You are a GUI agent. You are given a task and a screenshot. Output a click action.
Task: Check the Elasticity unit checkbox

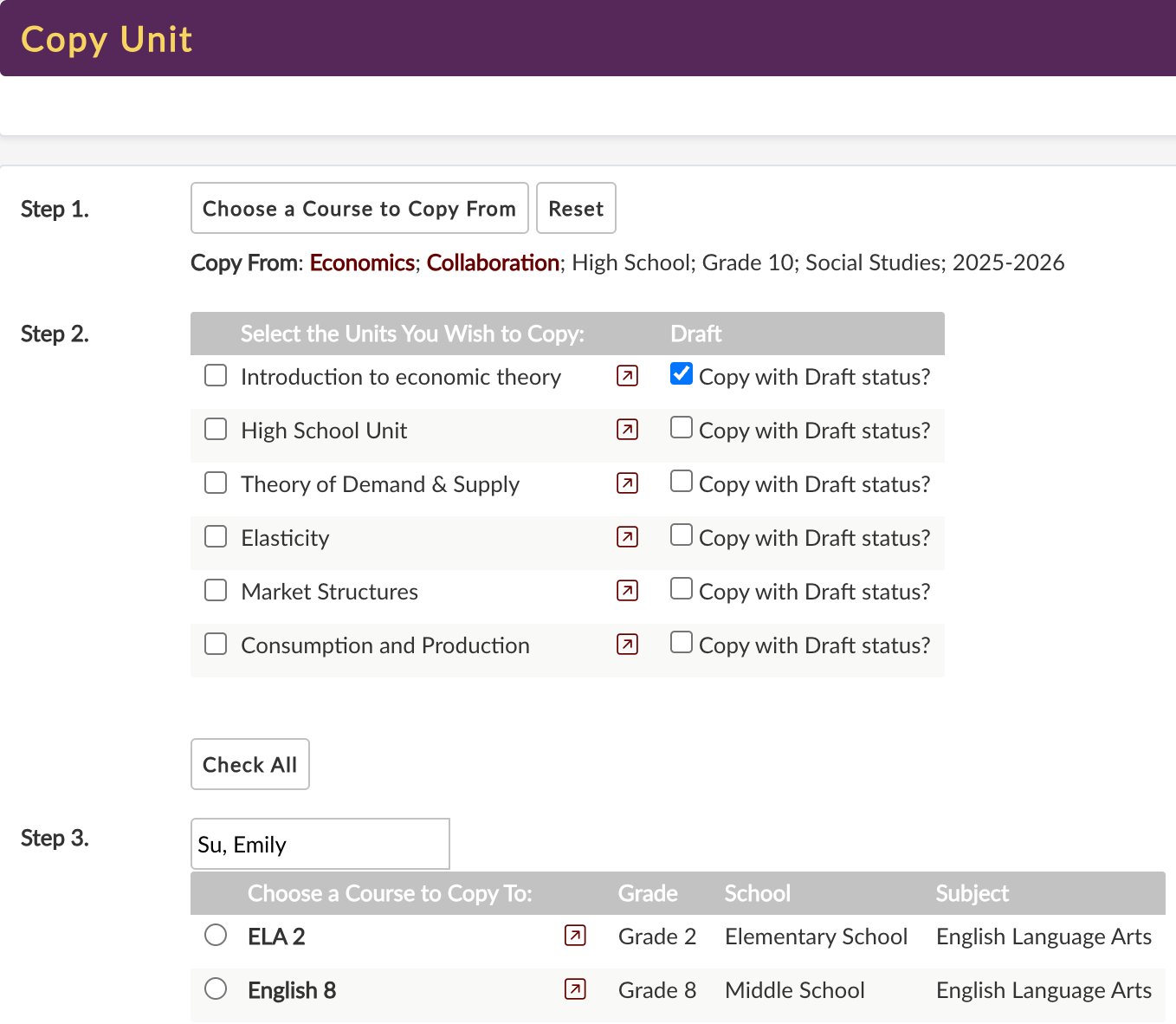(x=216, y=536)
